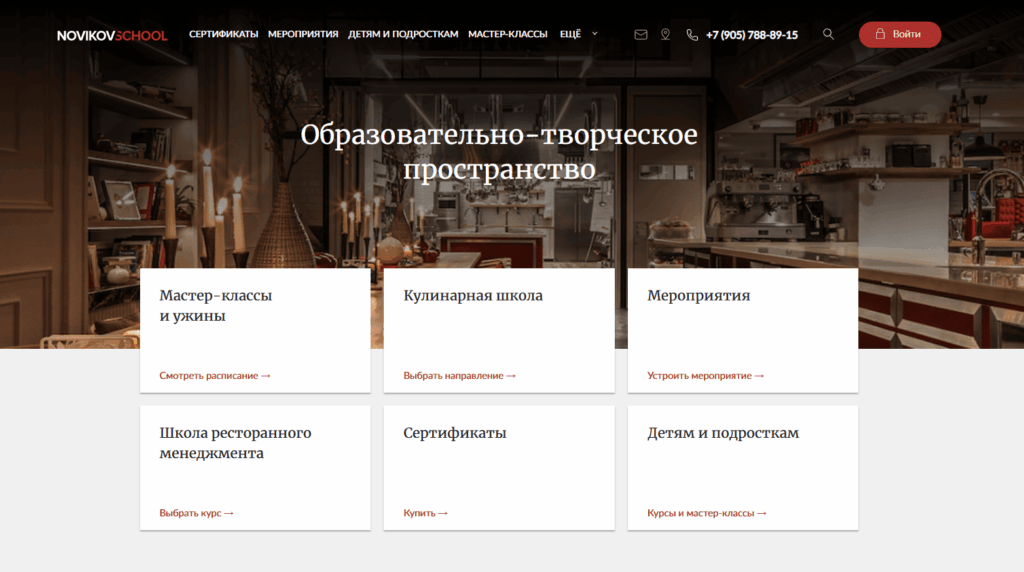Click the phone handset icon

(692, 34)
